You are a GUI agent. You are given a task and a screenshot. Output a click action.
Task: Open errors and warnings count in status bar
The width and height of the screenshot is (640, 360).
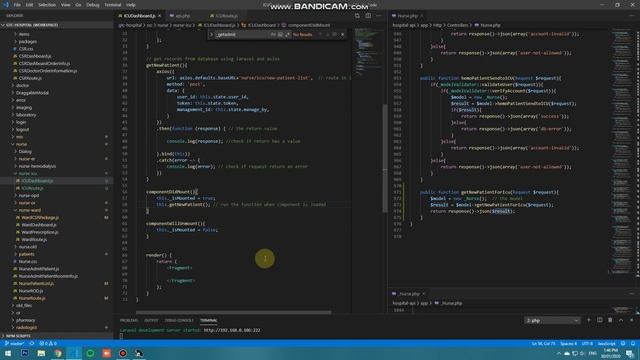tap(48, 344)
